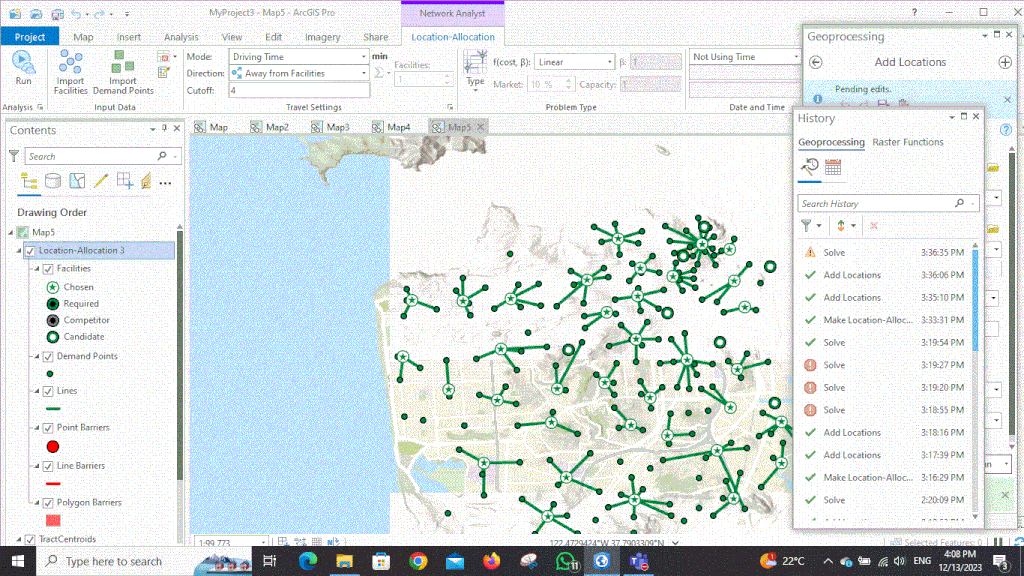The width and height of the screenshot is (1024, 576).
Task: Toggle Facilities layer checkbox
Action: (48, 268)
